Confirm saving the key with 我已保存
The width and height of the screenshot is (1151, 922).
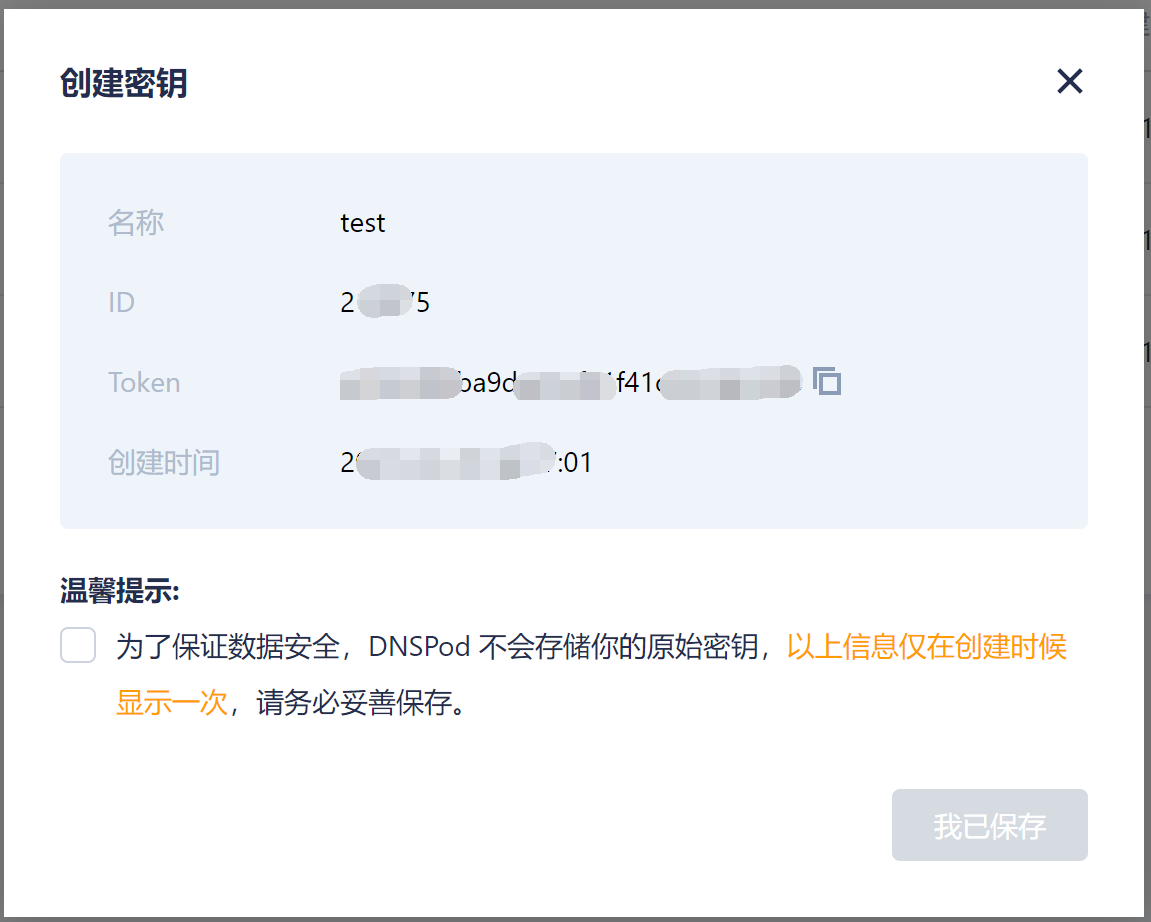989,824
